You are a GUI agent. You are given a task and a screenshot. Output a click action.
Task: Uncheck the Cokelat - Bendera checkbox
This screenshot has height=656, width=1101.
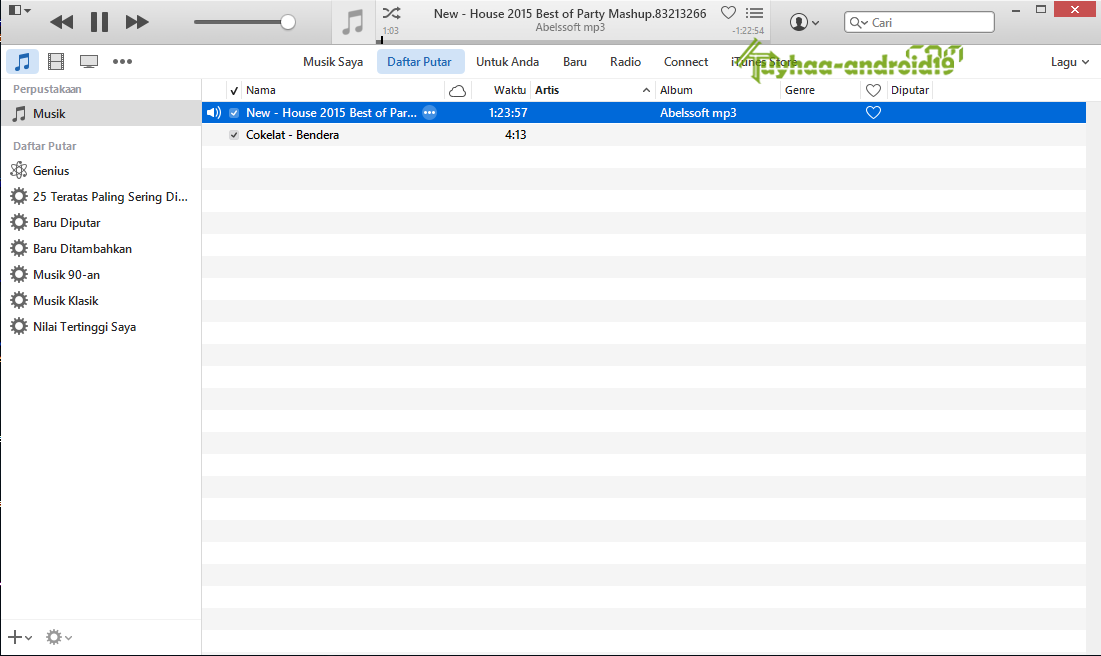(234, 135)
